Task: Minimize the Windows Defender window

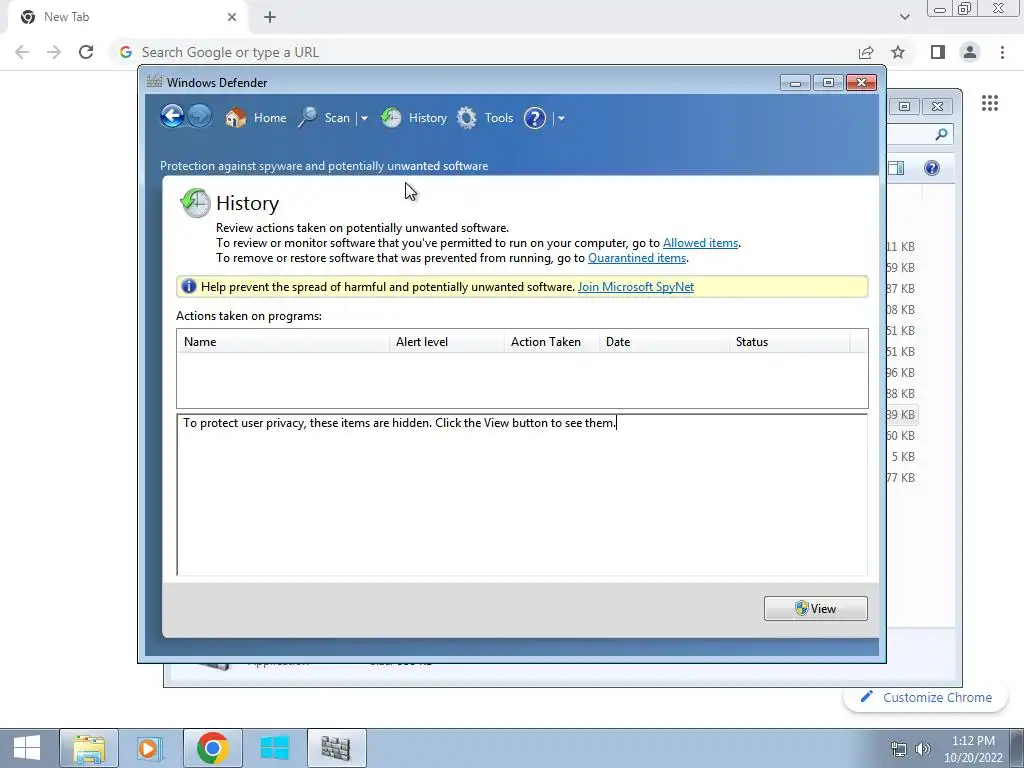Action: coord(795,82)
